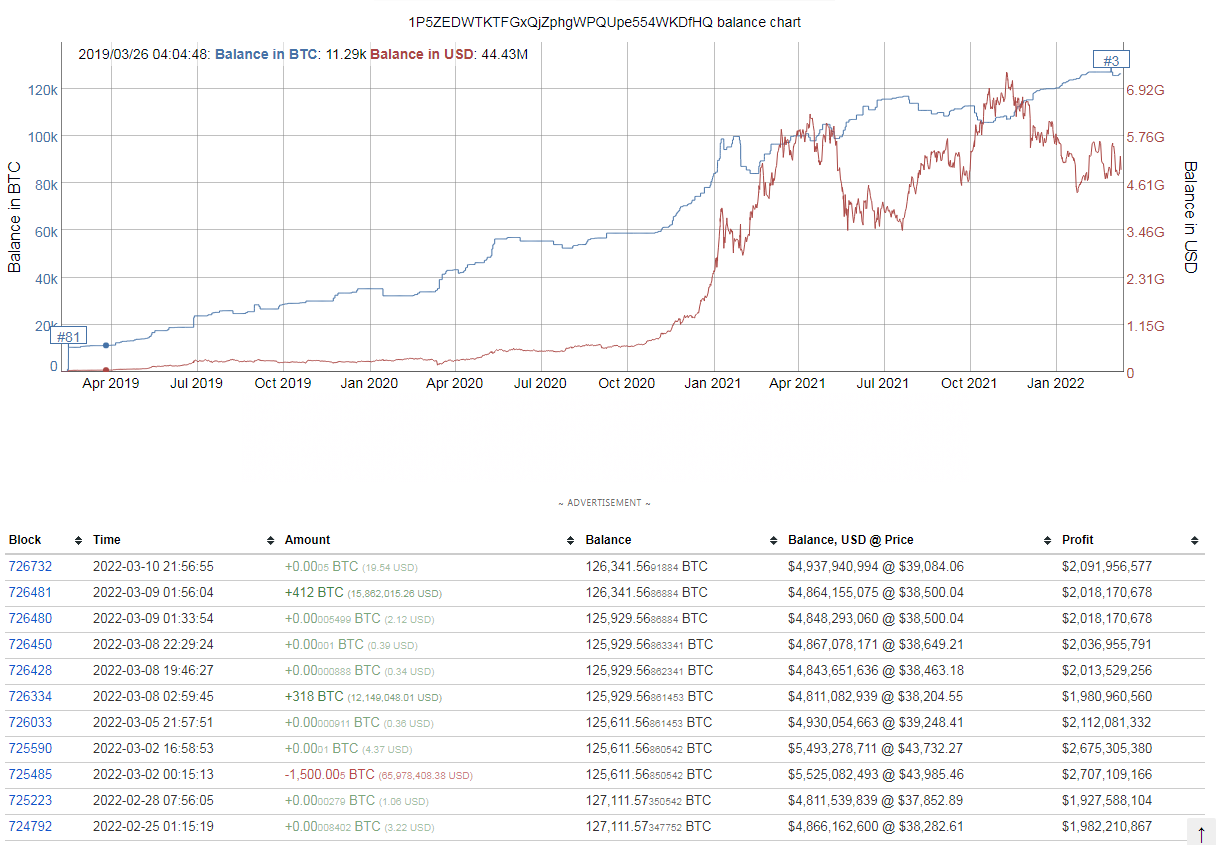Open block 725485 details
The height and width of the screenshot is (845, 1216).
[x=30, y=774]
